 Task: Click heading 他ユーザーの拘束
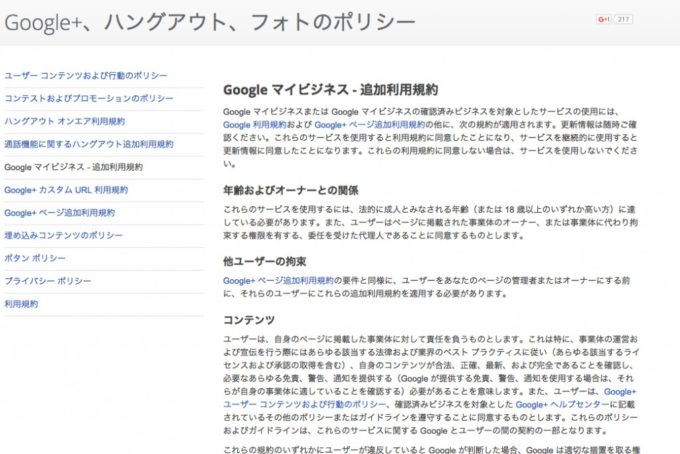point(265,261)
